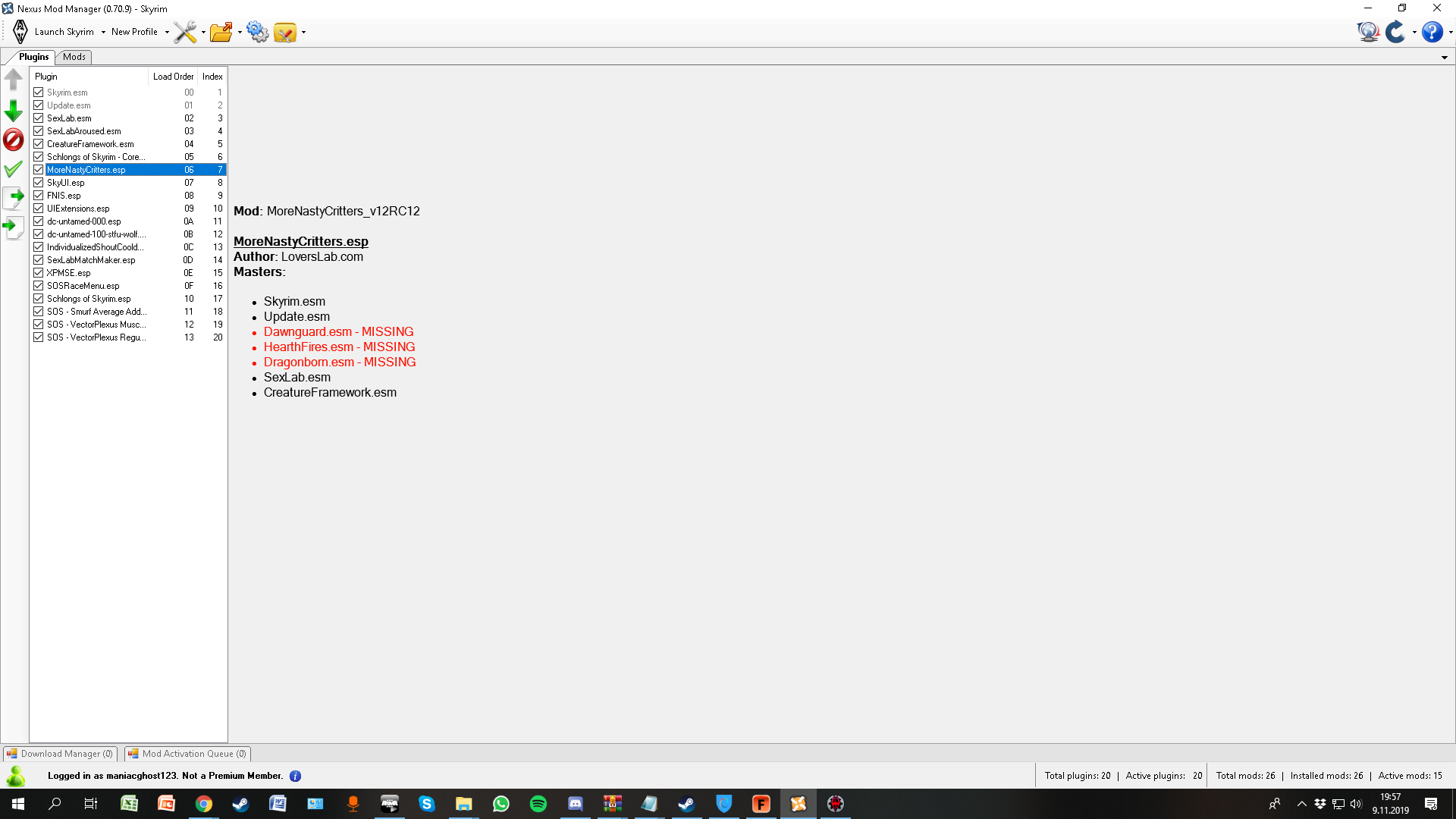This screenshot has width=1456, height=819.
Task: Expand the New Profile dropdown arrow
Action: tap(167, 33)
